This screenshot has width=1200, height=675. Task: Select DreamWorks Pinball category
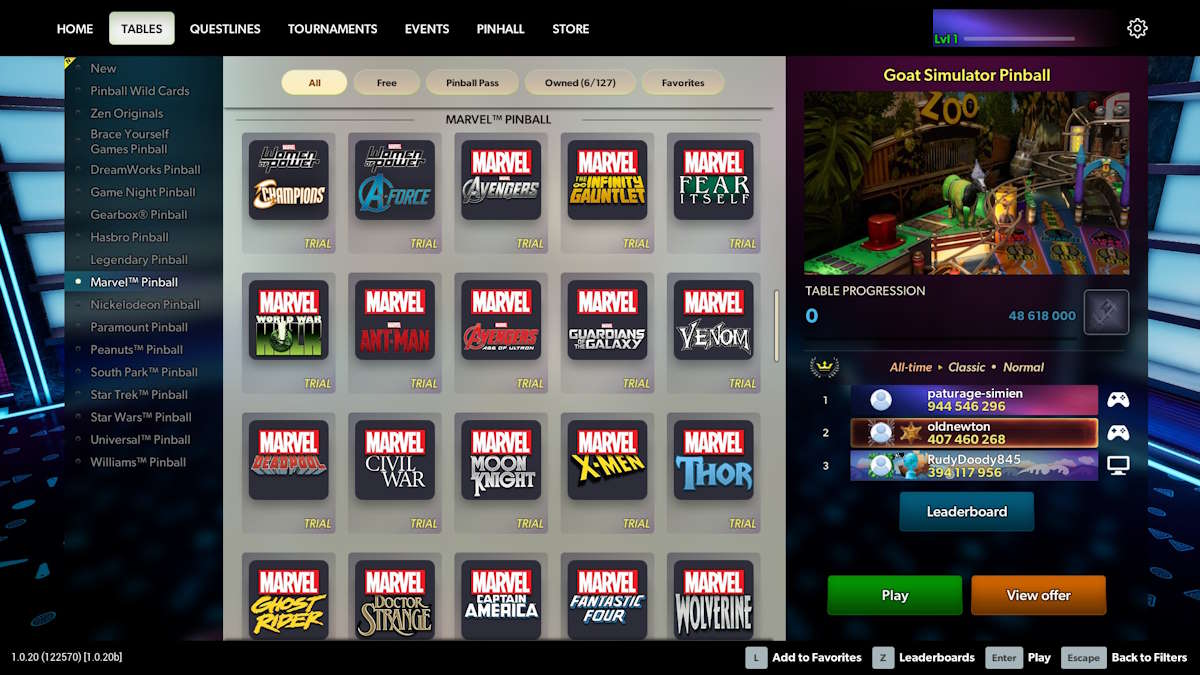[x=145, y=169]
